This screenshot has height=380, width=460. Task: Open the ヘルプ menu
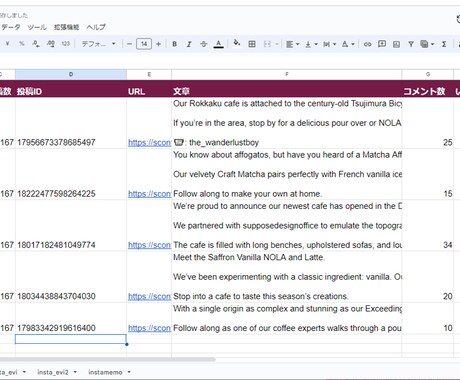click(x=96, y=27)
